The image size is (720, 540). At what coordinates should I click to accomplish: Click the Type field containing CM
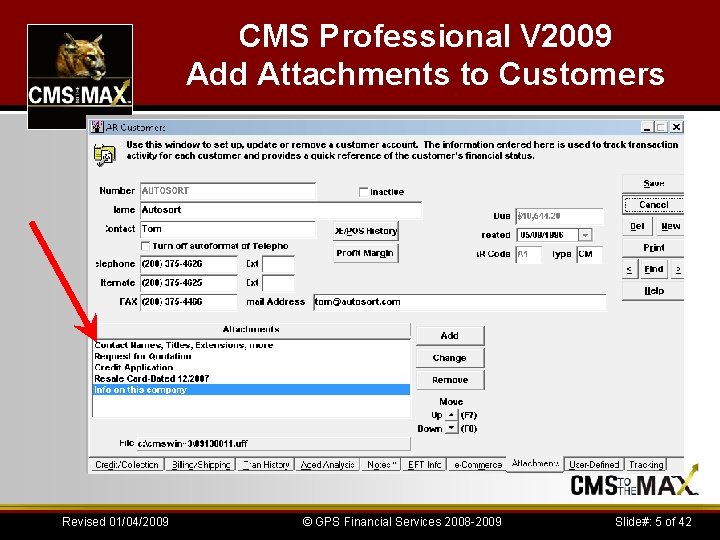590,254
